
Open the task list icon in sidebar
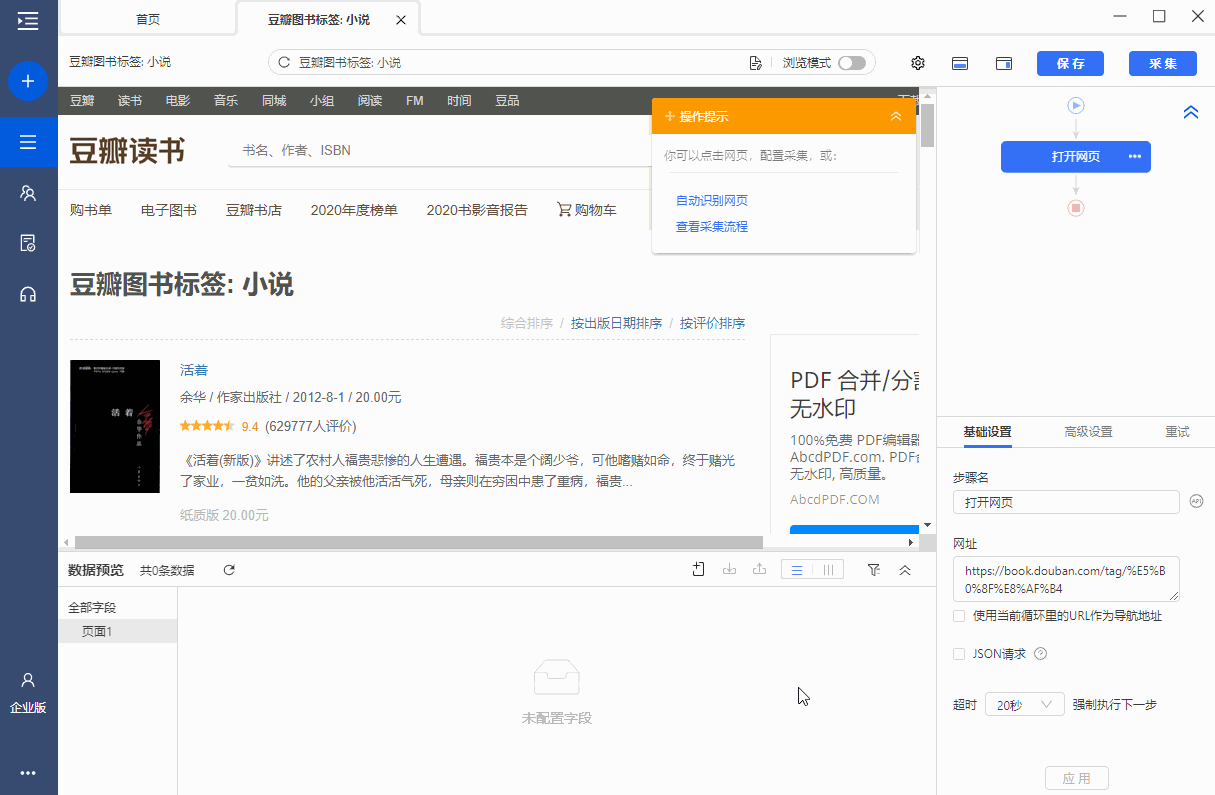[x=28, y=142]
